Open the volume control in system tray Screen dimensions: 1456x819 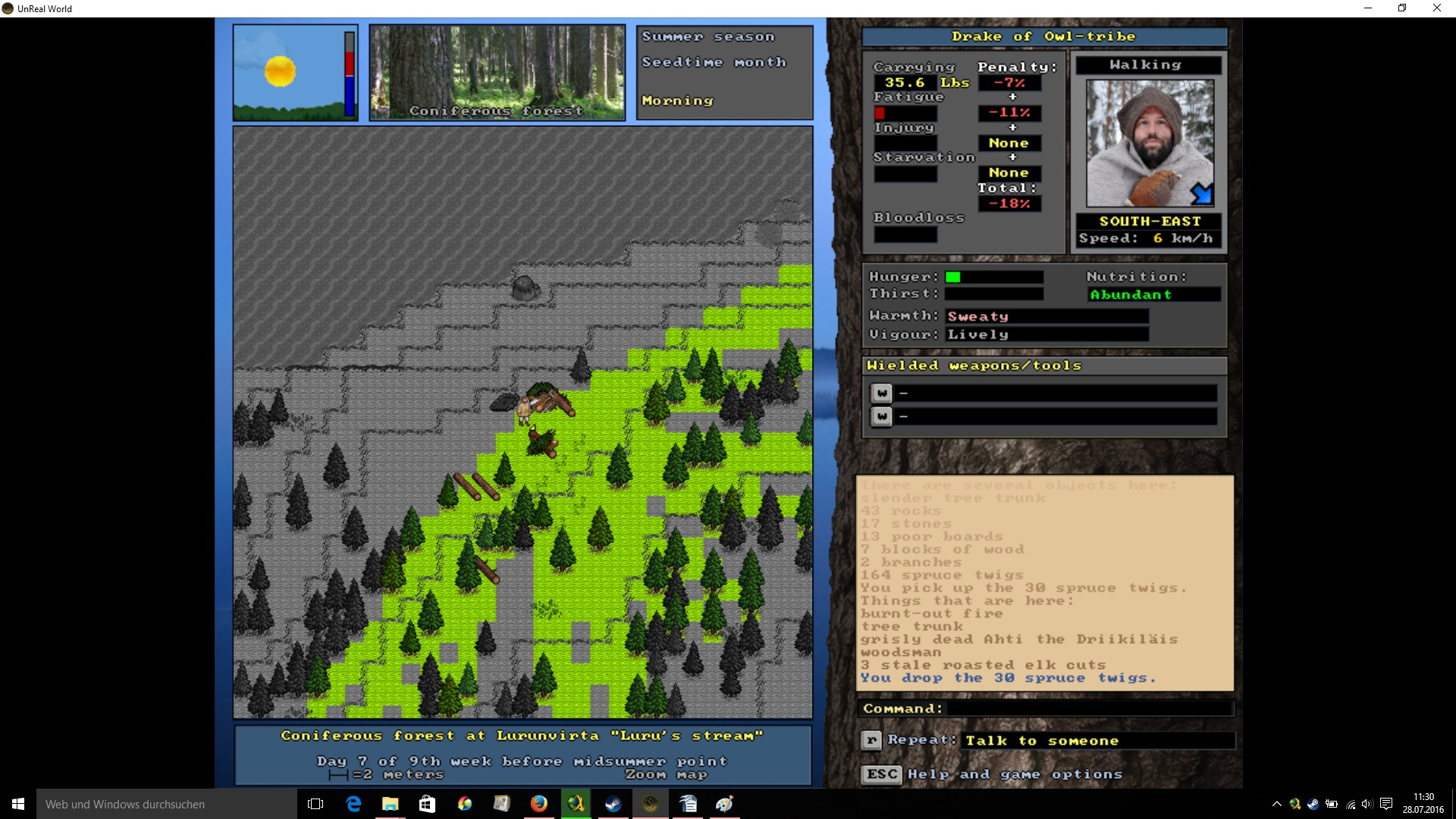pyautogui.click(x=1367, y=804)
